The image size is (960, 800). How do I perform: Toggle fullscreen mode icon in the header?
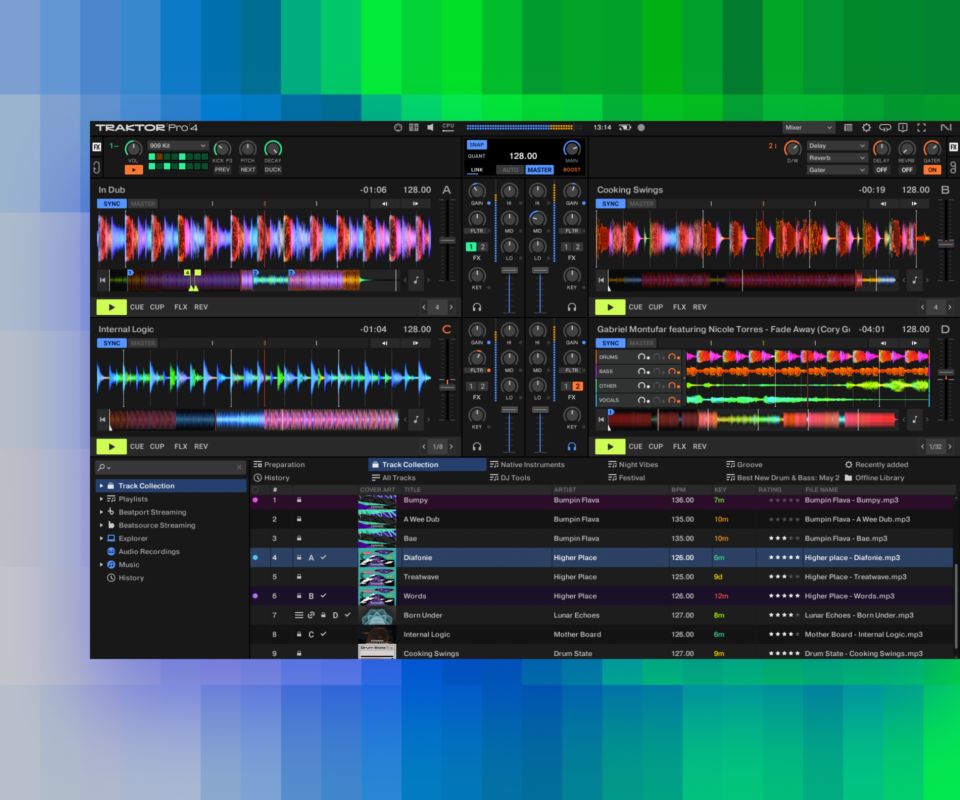point(921,128)
